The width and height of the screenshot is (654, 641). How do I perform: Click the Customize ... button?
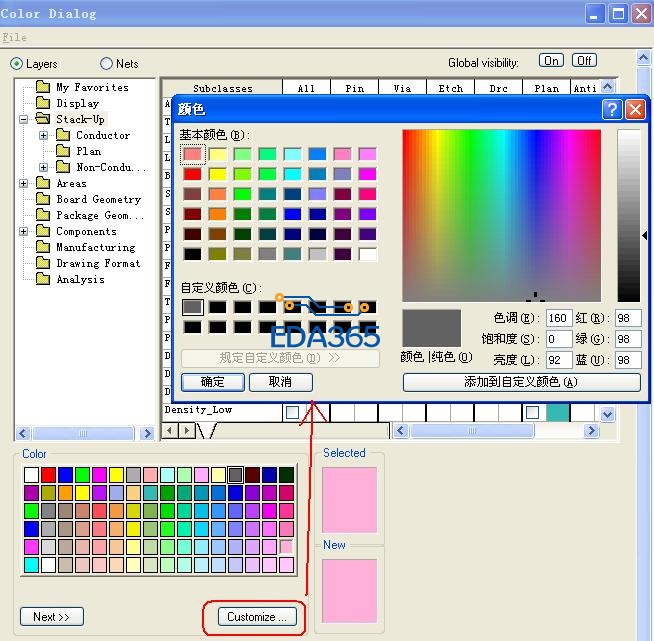[256, 616]
